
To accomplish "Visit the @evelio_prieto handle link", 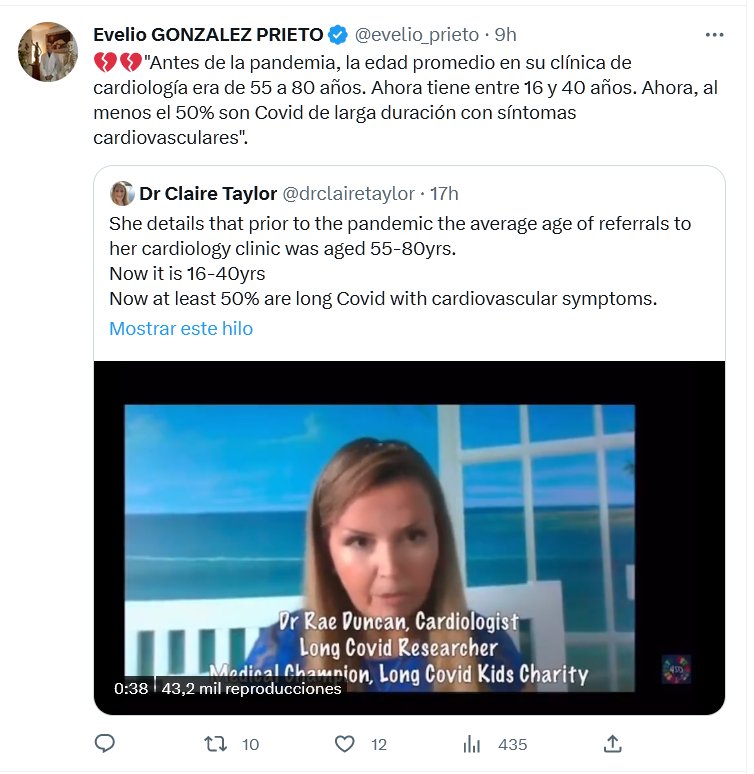I will 416,35.
